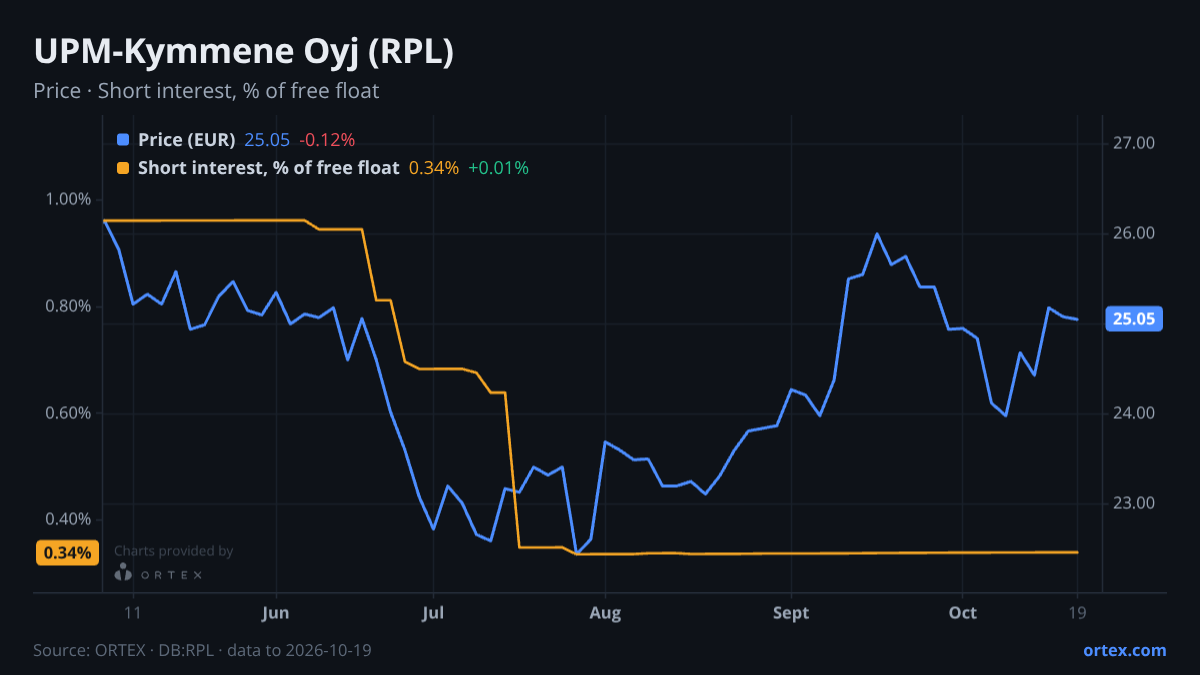Screen dimensions: 1200x675
Task: Open the ortex.com link
Action: click(x=1125, y=650)
